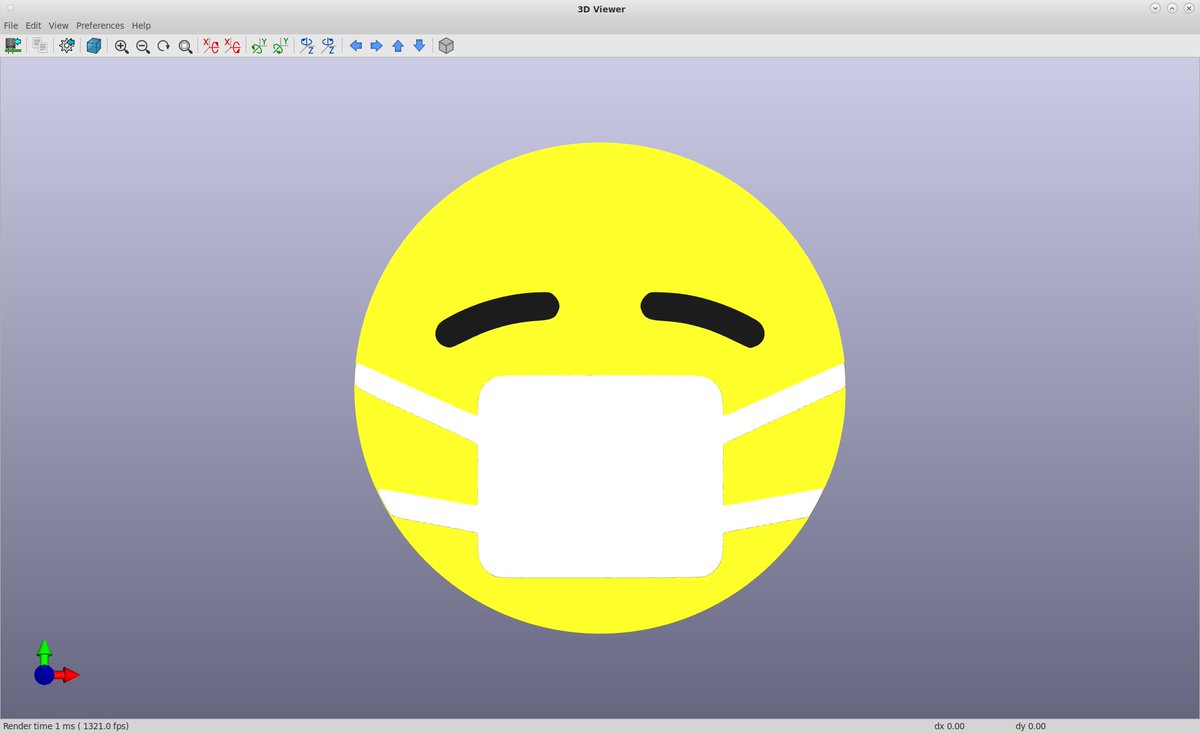
Task: Open the File menu
Action: click(11, 25)
